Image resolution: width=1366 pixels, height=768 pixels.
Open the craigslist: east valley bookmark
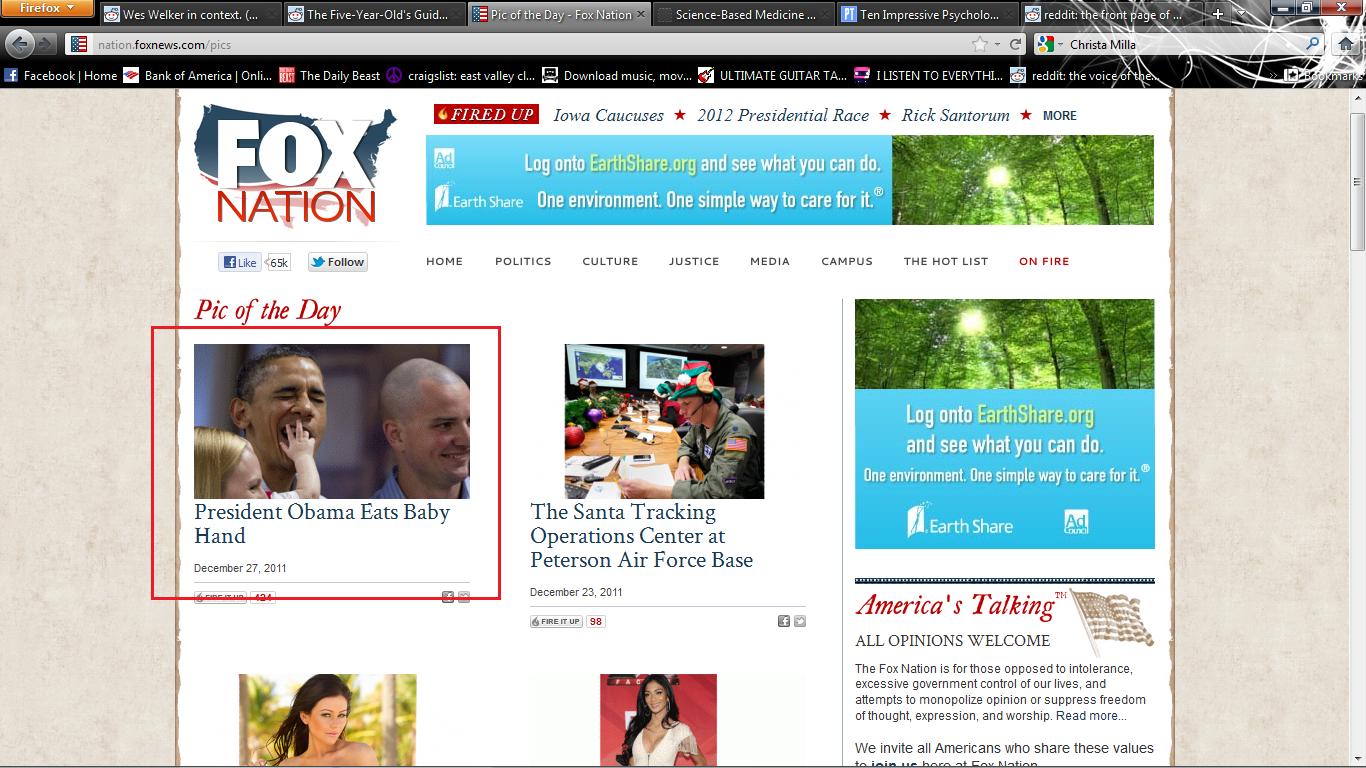tap(461, 75)
